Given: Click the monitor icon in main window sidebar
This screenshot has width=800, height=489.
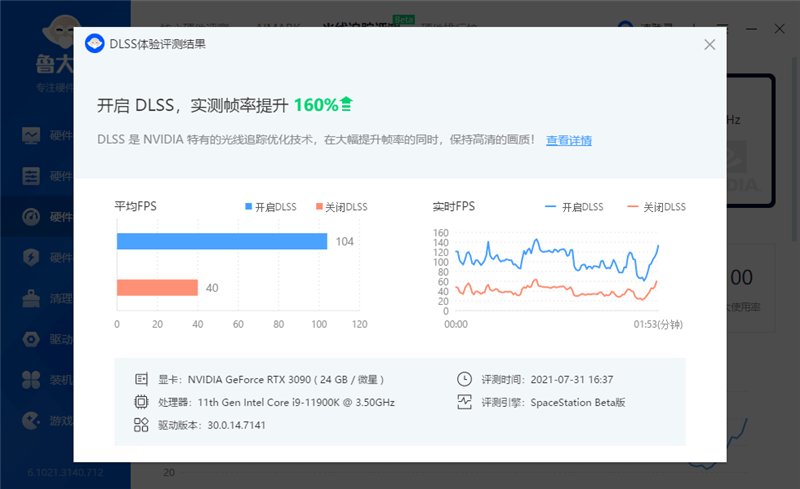Looking at the screenshot, I should click(31, 135).
